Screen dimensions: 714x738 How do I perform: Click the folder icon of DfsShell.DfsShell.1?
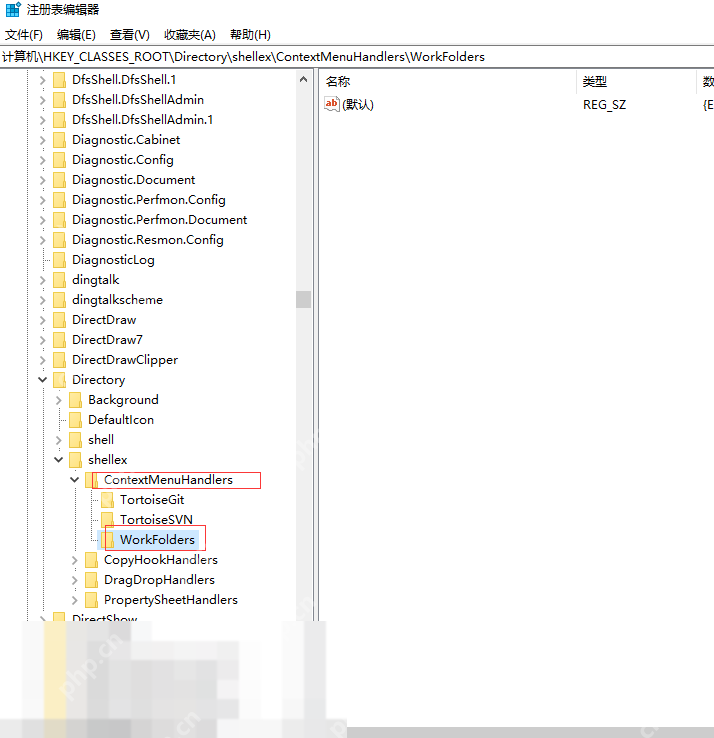pyautogui.click(x=60, y=80)
